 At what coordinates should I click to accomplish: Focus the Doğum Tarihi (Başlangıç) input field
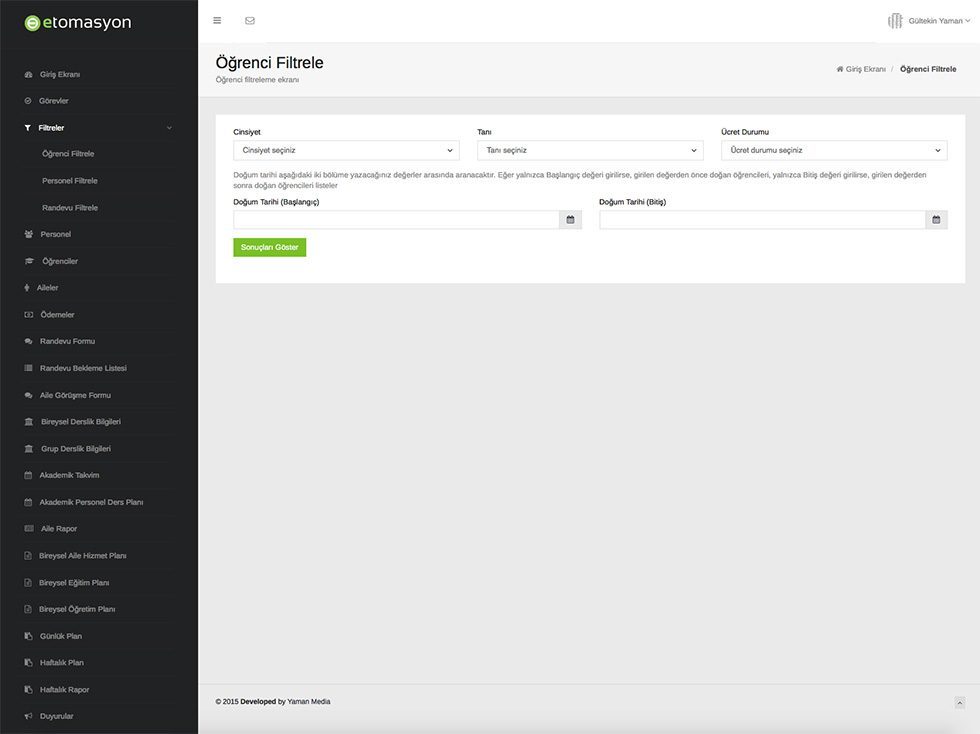pos(396,219)
